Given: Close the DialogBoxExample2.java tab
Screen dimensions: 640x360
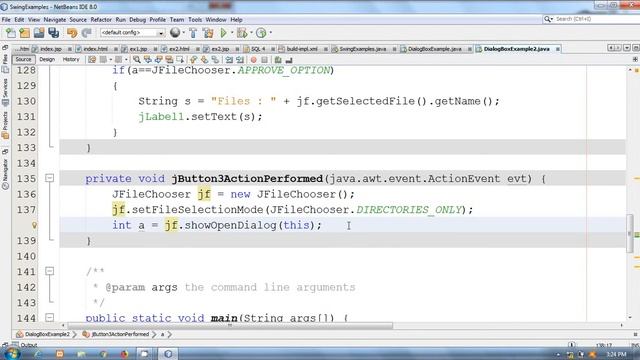Looking at the screenshot, I should point(558,49).
